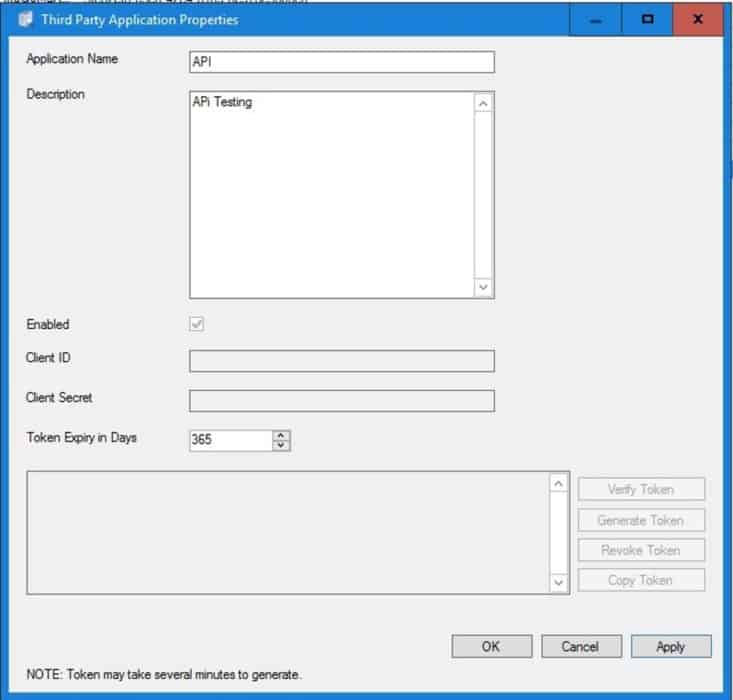
Task: Click into the Application Name field
Action: click(341, 62)
